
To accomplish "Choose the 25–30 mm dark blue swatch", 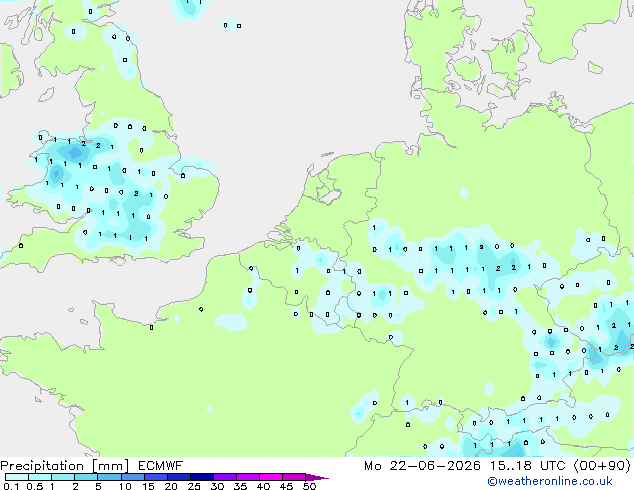I will tap(201, 477).
